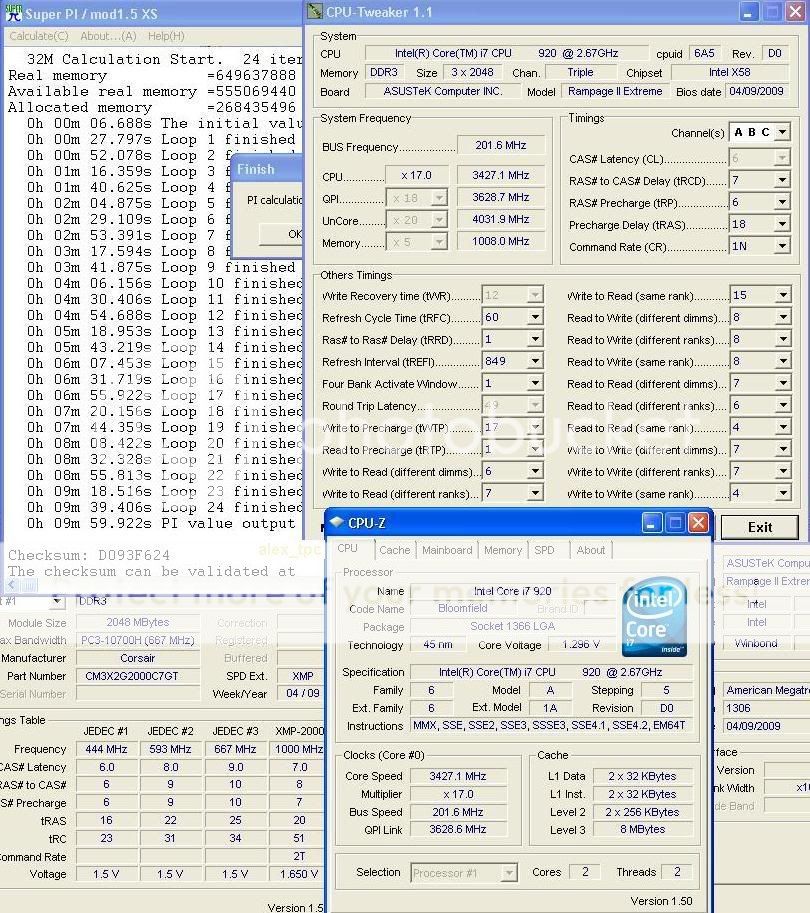
Task: Open Read to Read (same rank) dropdown
Action: (x=783, y=427)
